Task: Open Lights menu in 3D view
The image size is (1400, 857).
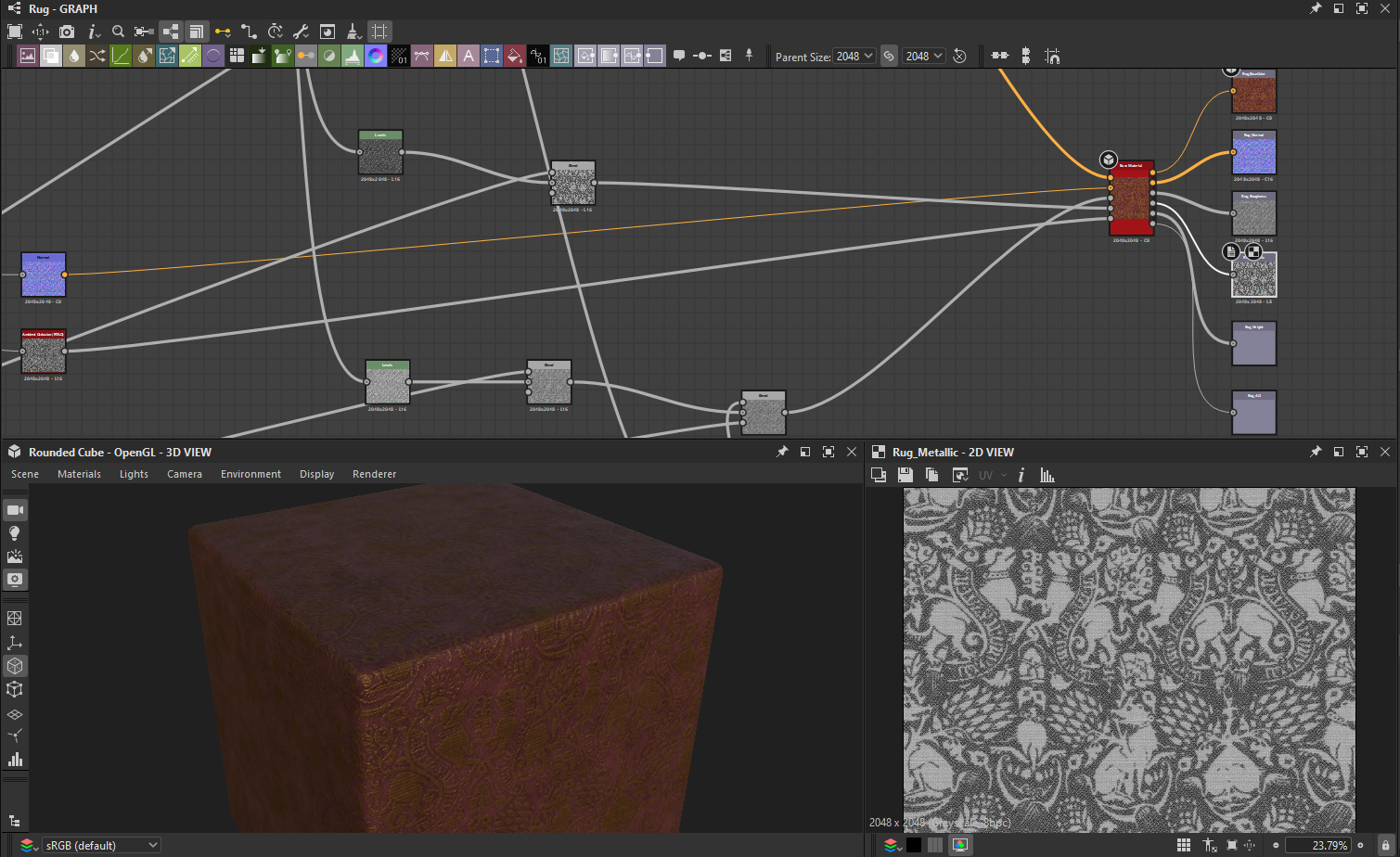Action: coord(134,474)
